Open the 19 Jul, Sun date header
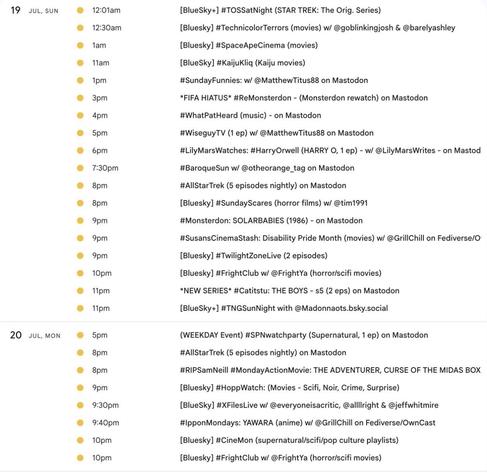The image size is (487, 473). pos(35,10)
